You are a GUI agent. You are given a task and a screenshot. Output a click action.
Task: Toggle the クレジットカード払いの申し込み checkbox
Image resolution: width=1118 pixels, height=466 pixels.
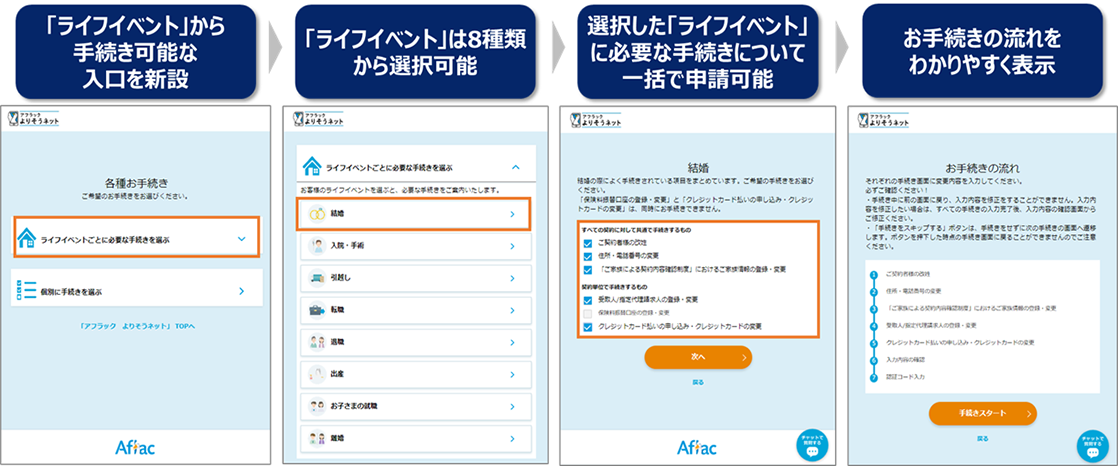tap(588, 326)
